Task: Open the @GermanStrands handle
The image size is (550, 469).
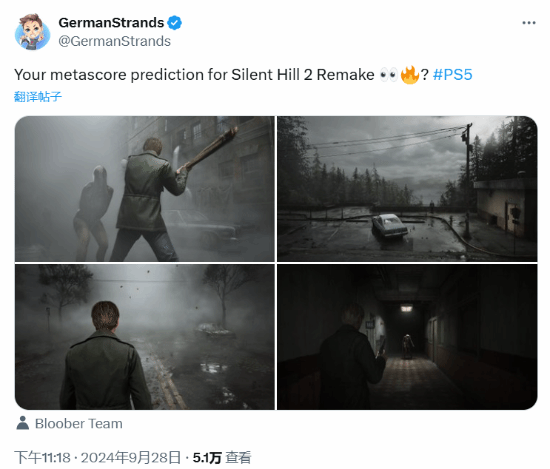Action: point(114,41)
